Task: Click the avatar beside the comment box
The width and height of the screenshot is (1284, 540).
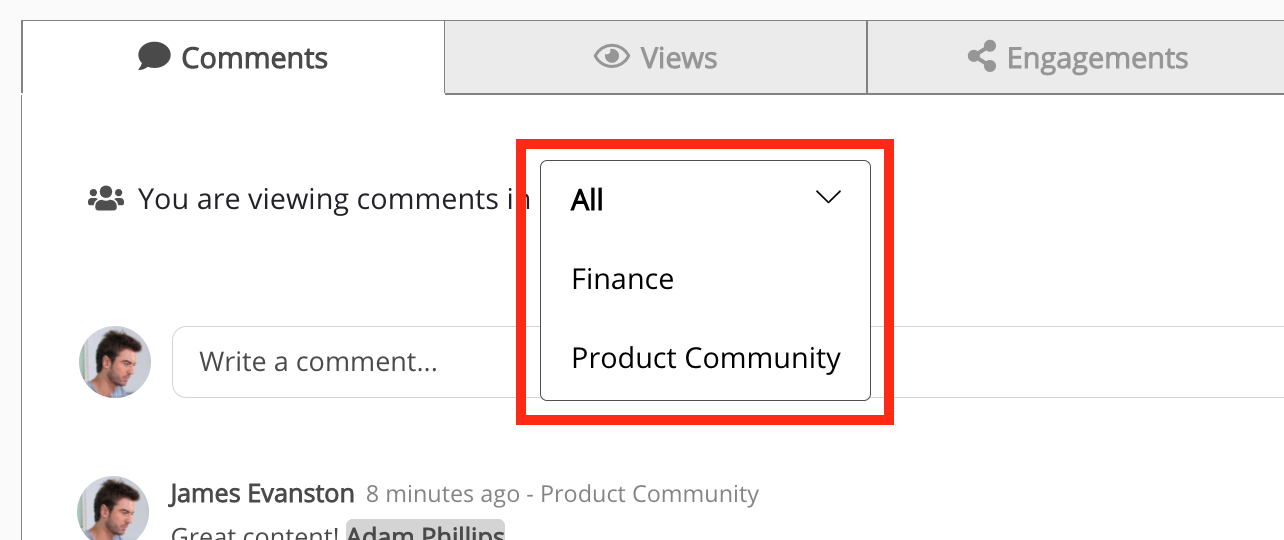Action: [x=115, y=362]
